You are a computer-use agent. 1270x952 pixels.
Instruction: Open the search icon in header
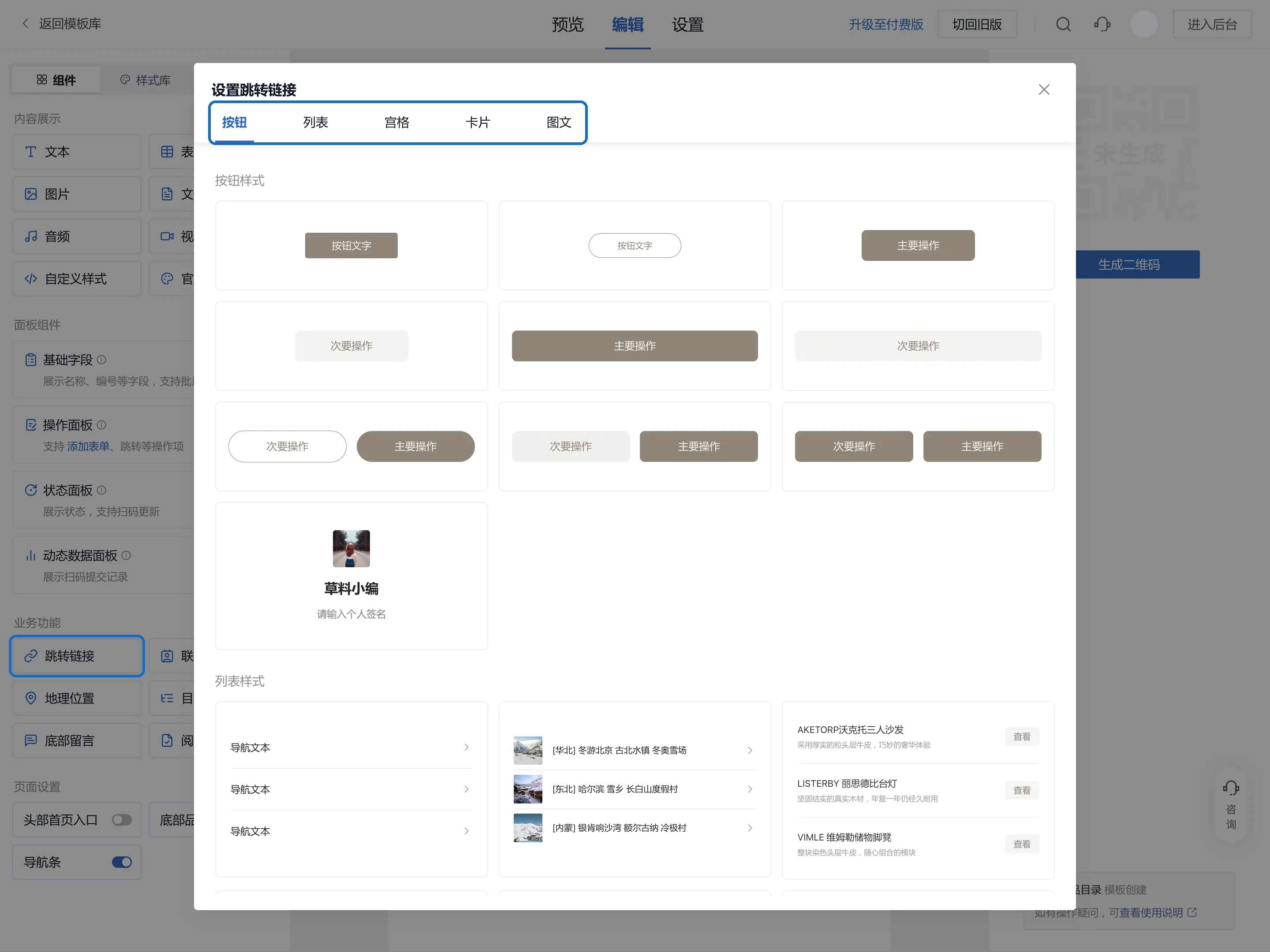point(1063,24)
